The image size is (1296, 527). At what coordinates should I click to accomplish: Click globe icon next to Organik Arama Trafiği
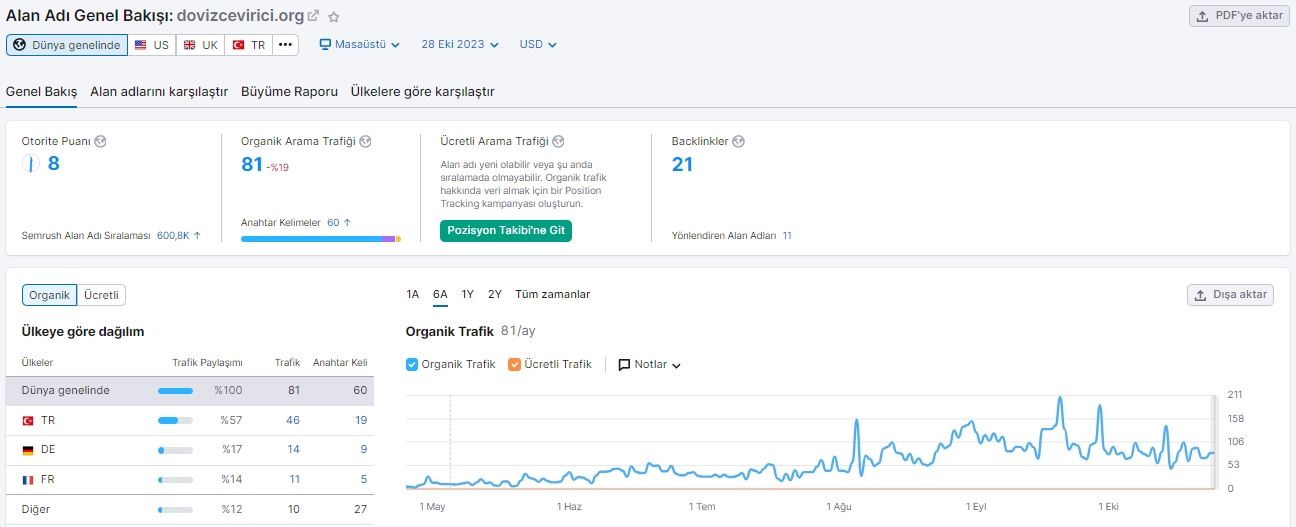365,142
